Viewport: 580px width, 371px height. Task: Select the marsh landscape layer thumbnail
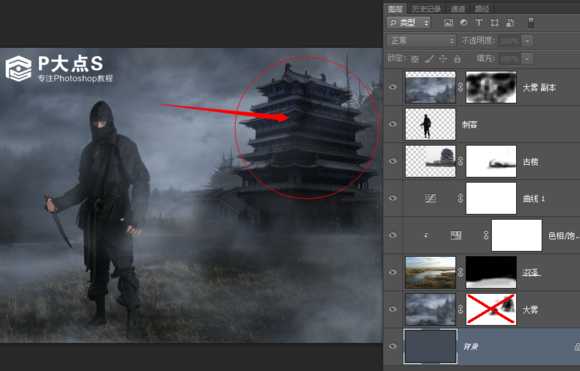coord(431,273)
